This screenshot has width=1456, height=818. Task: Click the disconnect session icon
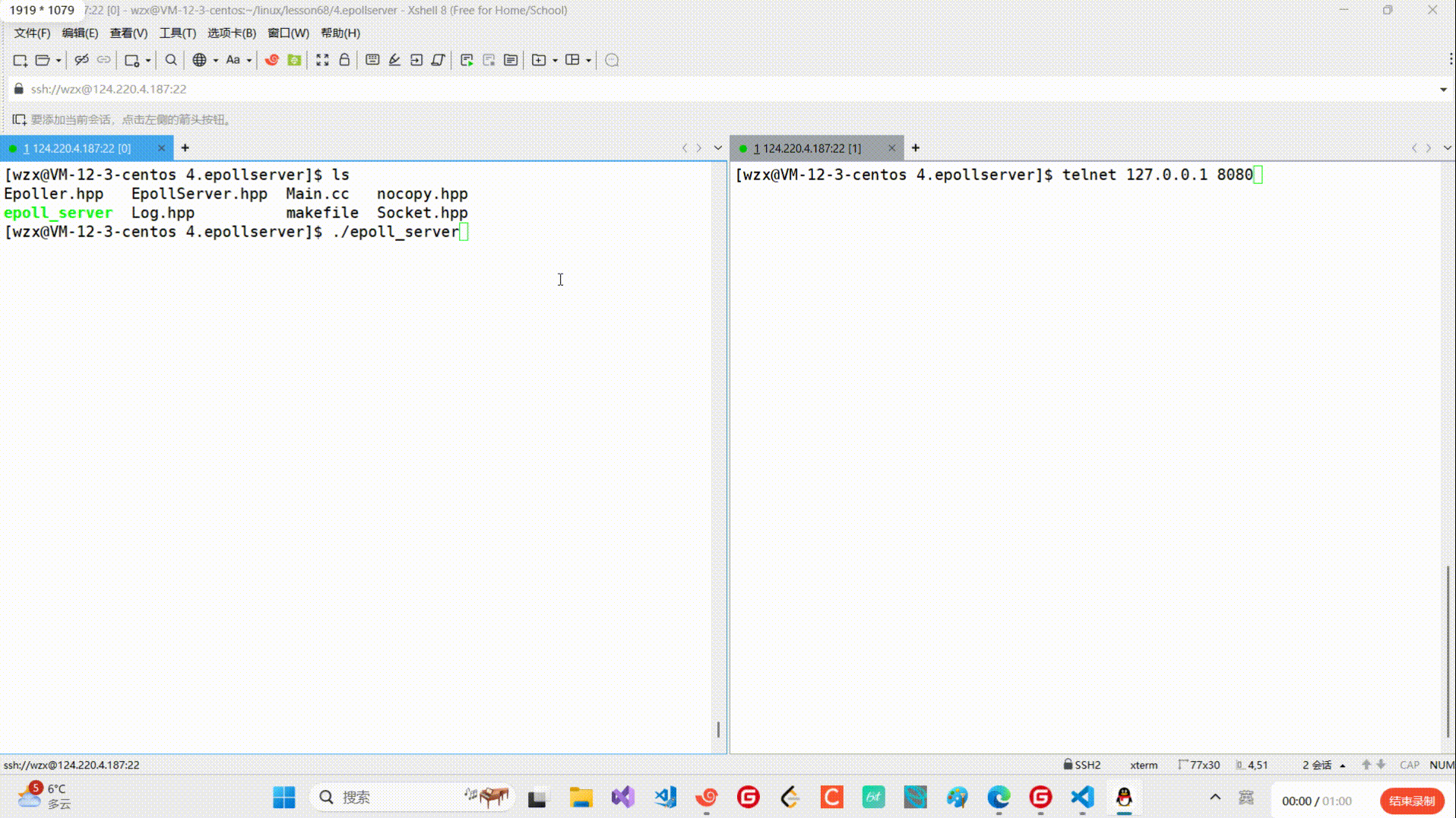point(81,60)
